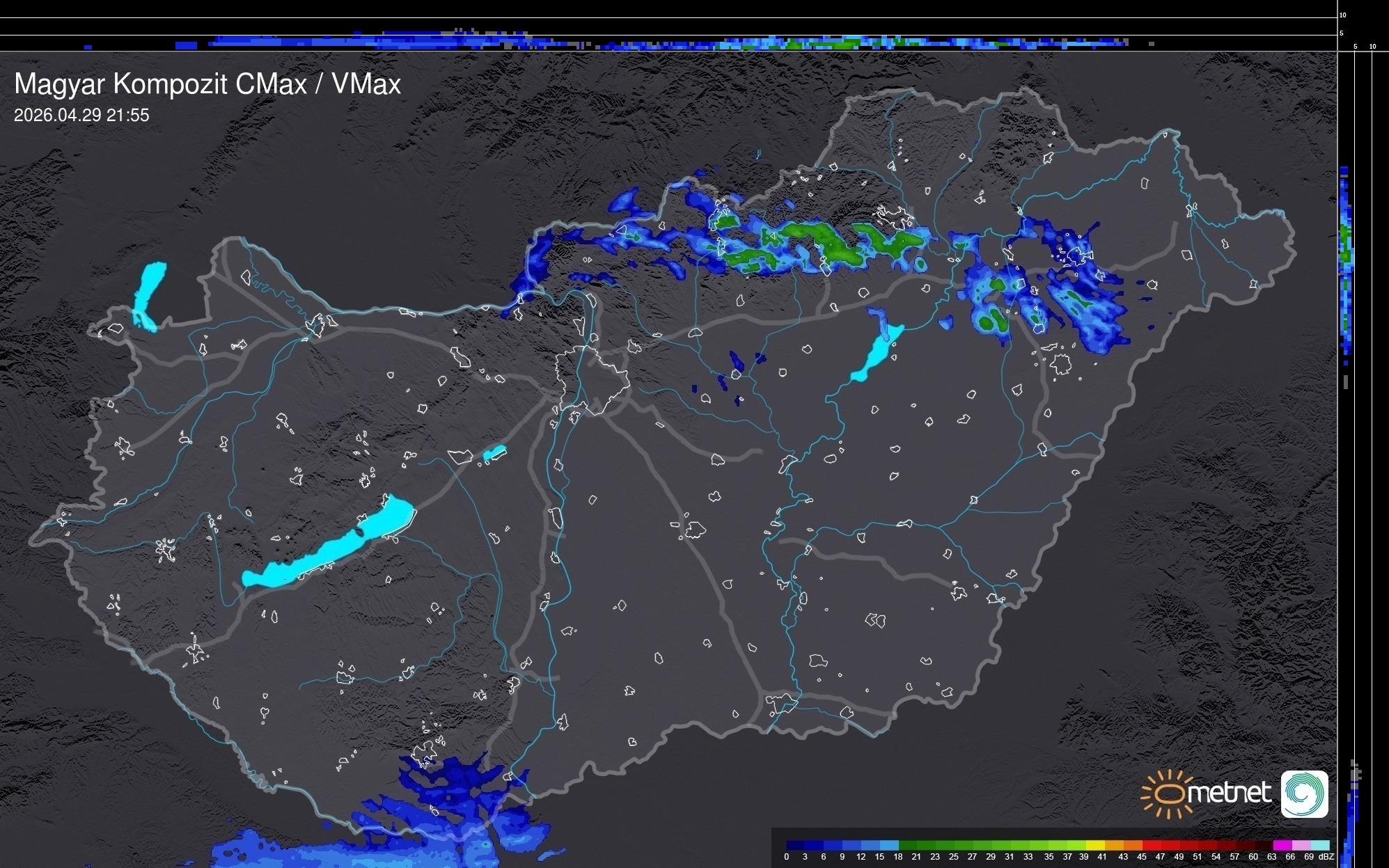Click small Lake Velence near Balaton
Image resolution: width=1389 pixels, height=868 pixels.
tap(494, 453)
